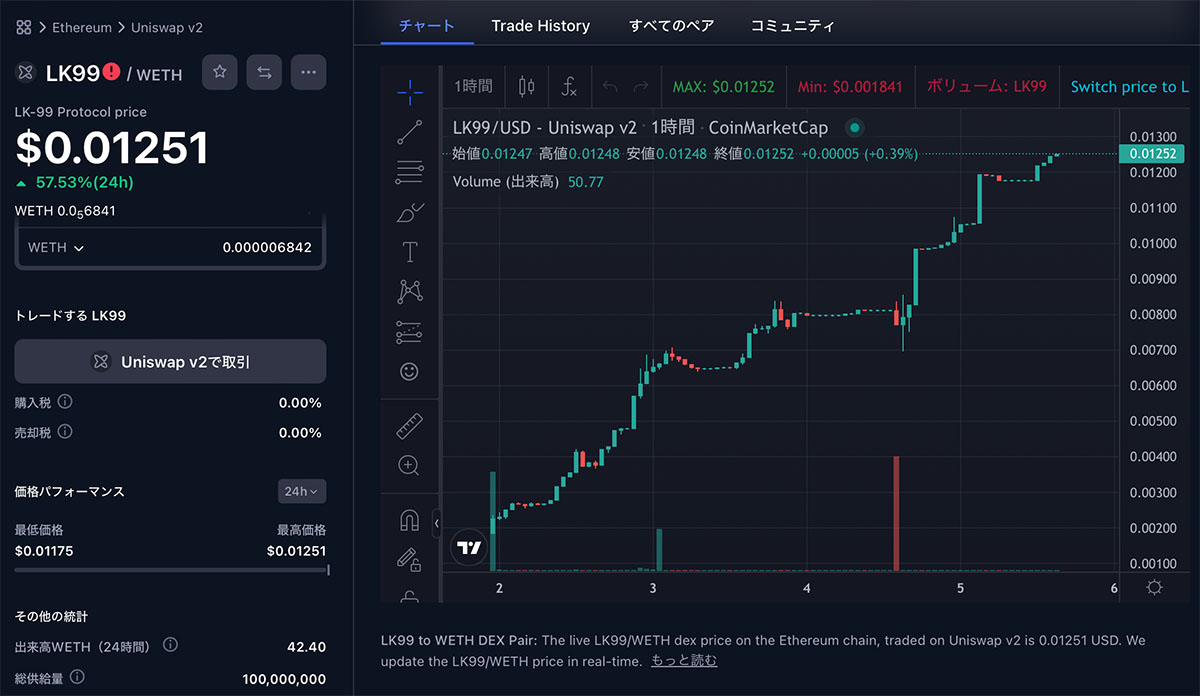Click the 24h price range bar
Screen dimensions: 1200x696
click(171, 570)
